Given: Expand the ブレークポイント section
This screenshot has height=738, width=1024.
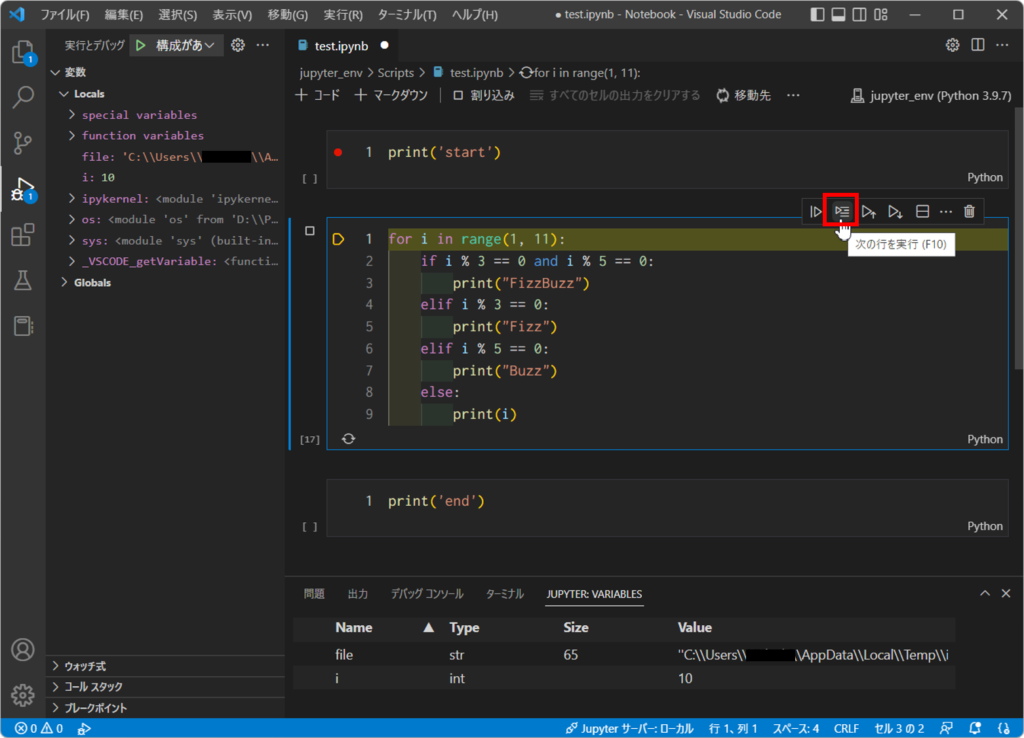Looking at the screenshot, I should pyautogui.click(x=167, y=708).
